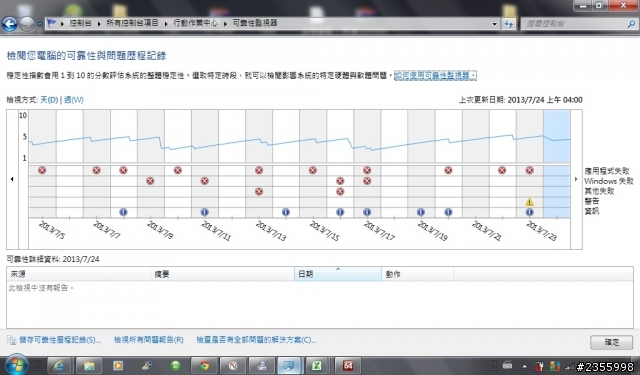Click the 此檢視中沒有報告 message
Screen dimensions: 640x375
coord(41,288)
